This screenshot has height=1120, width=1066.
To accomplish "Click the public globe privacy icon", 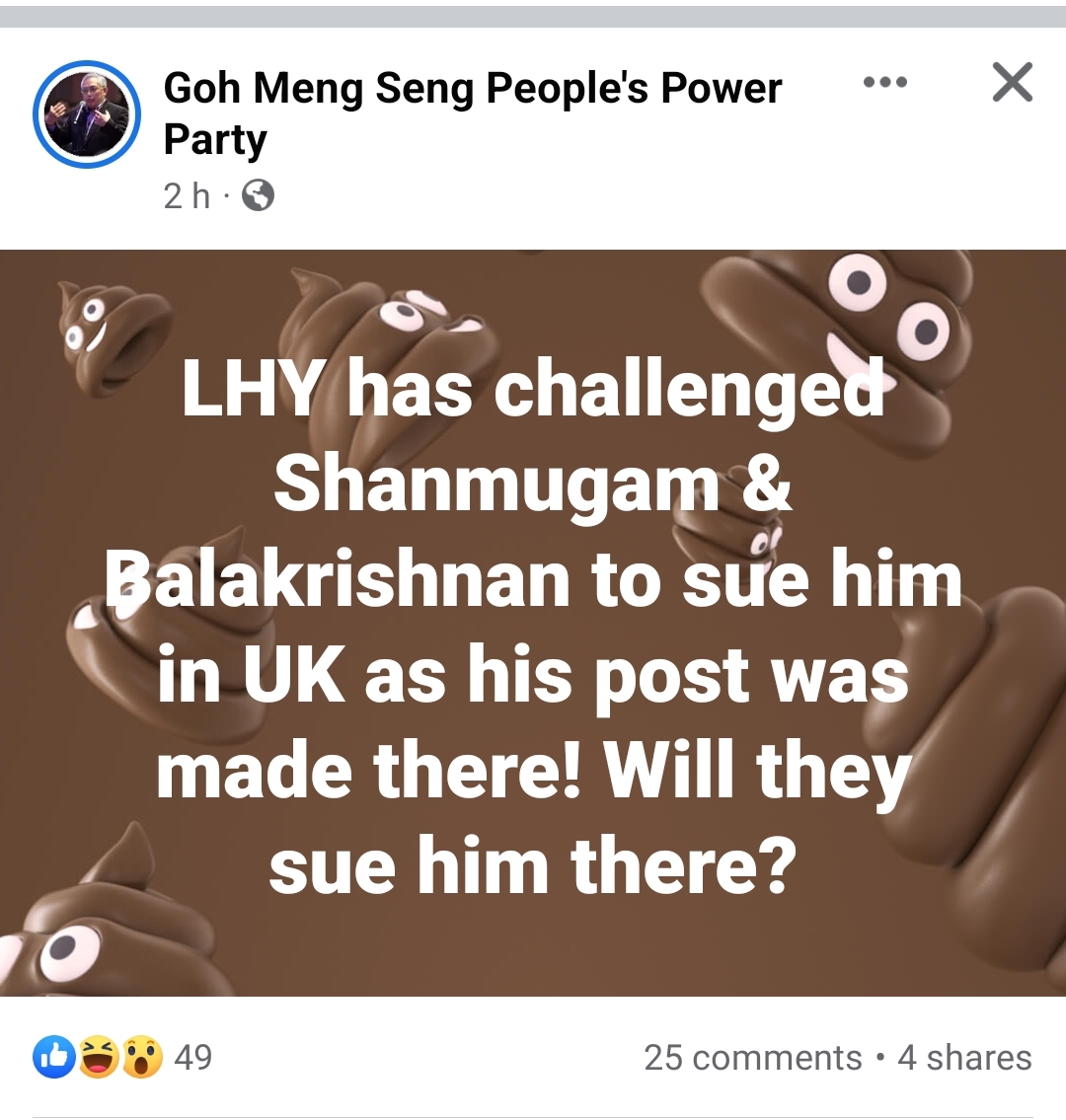I will 258,195.
